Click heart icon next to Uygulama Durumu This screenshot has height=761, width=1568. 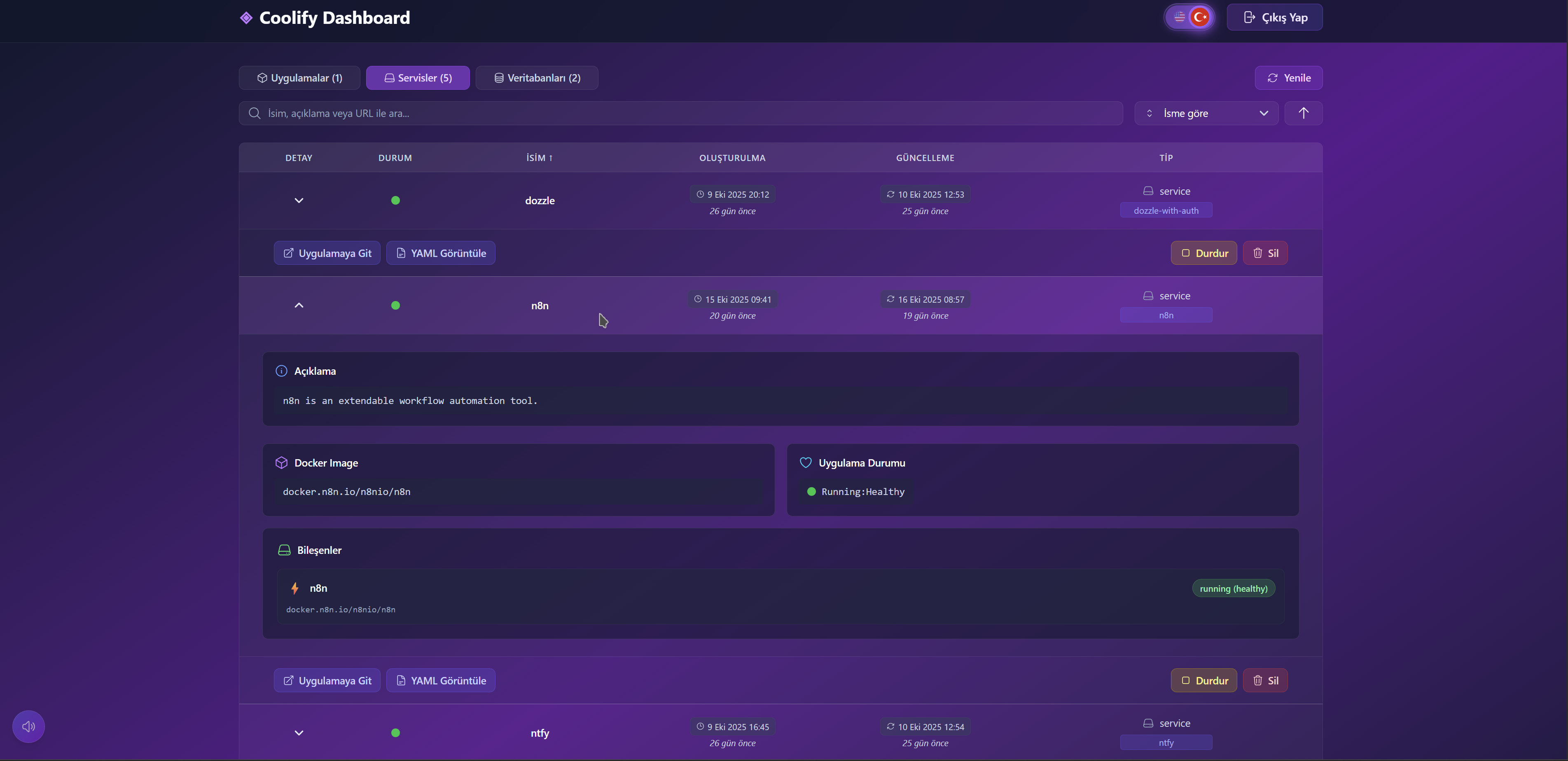805,463
